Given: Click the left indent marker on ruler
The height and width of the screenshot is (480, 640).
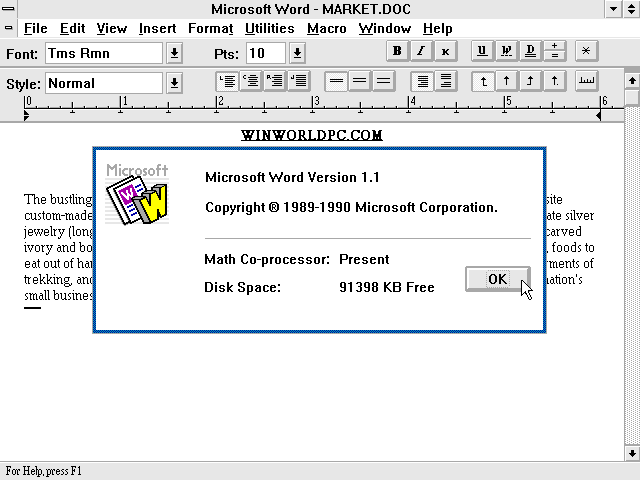Looking at the screenshot, I should [x=26, y=116].
